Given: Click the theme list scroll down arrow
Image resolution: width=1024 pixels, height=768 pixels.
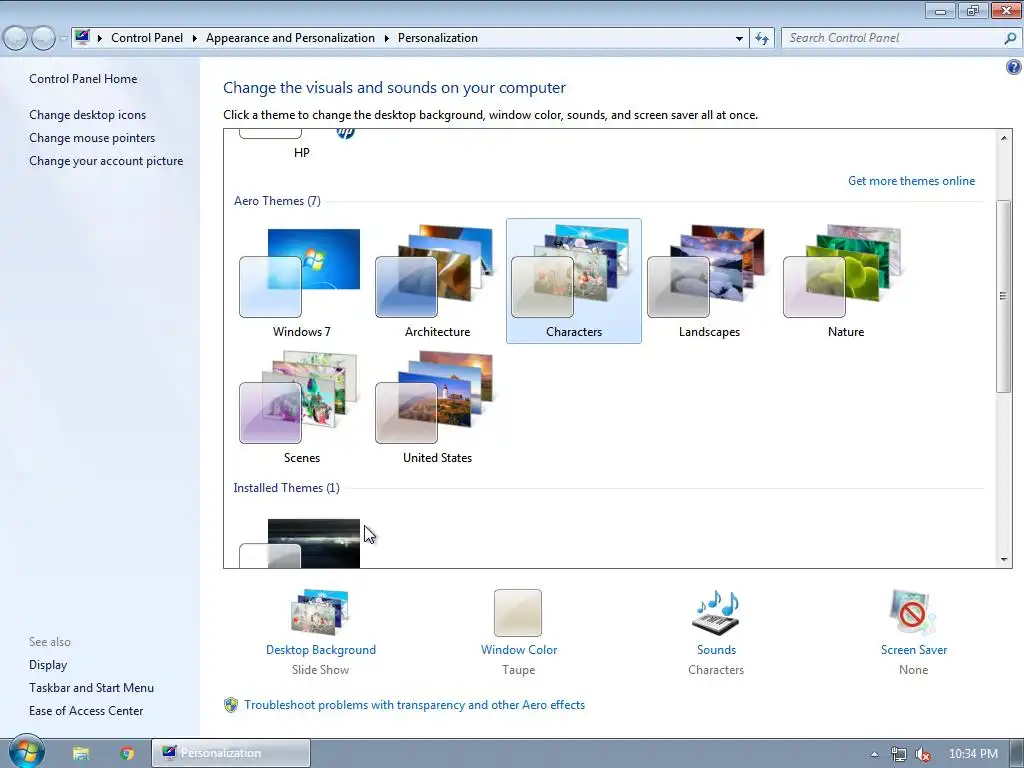Looking at the screenshot, I should [1004, 560].
